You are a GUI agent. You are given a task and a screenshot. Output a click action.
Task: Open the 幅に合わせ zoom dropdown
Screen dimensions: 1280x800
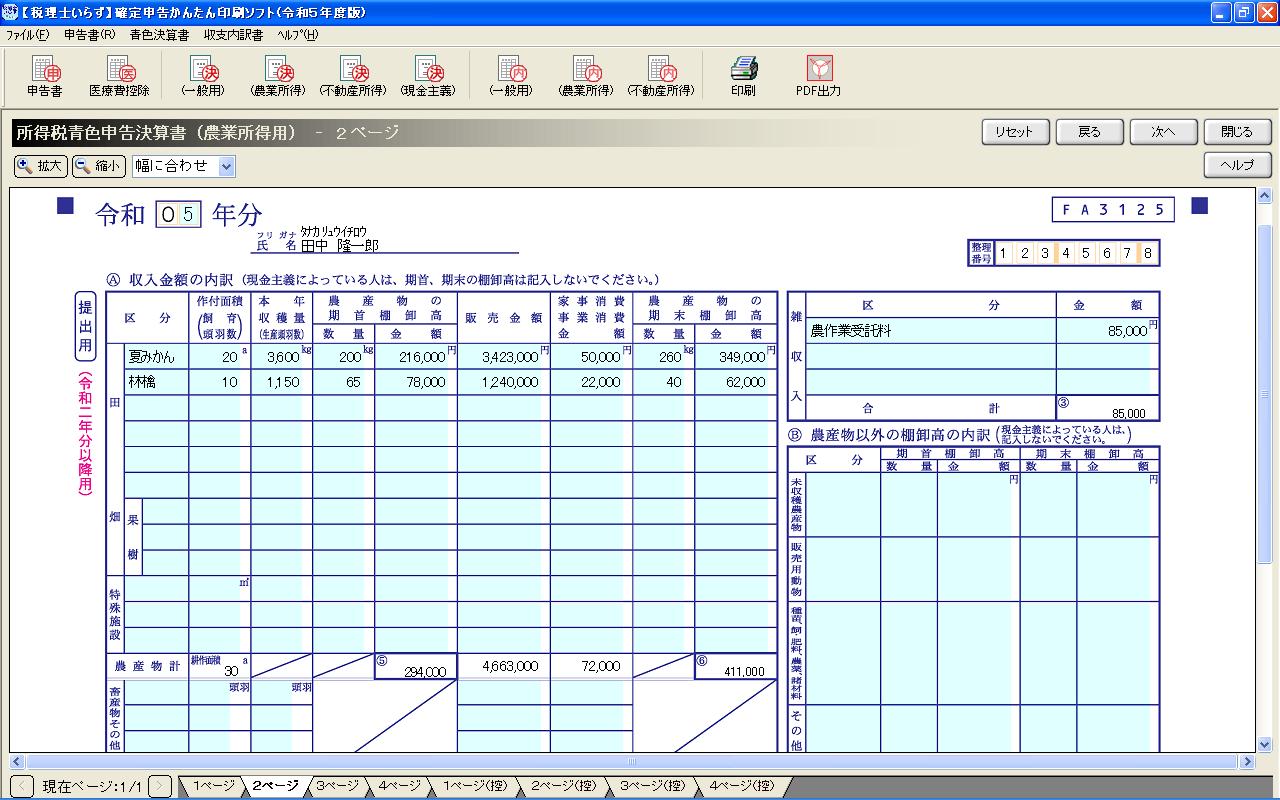tap(226, 166)
